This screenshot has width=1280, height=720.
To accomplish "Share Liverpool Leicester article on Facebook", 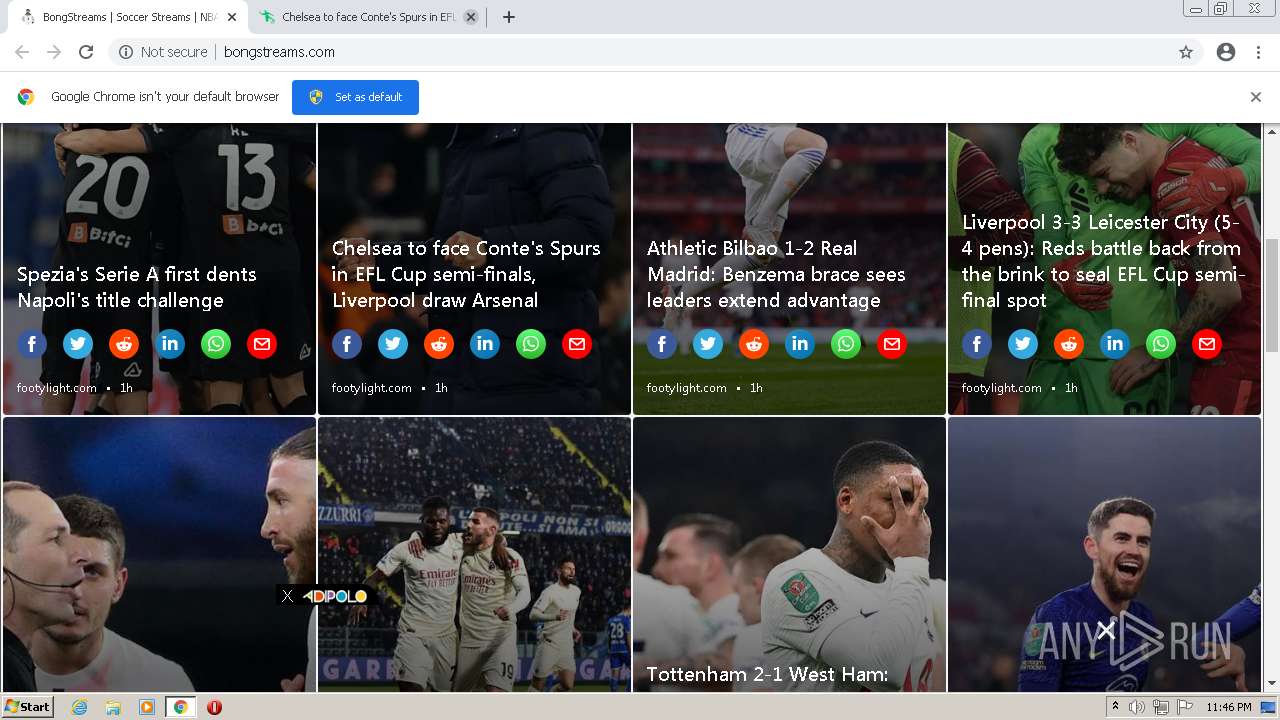I will click(977, 344).
